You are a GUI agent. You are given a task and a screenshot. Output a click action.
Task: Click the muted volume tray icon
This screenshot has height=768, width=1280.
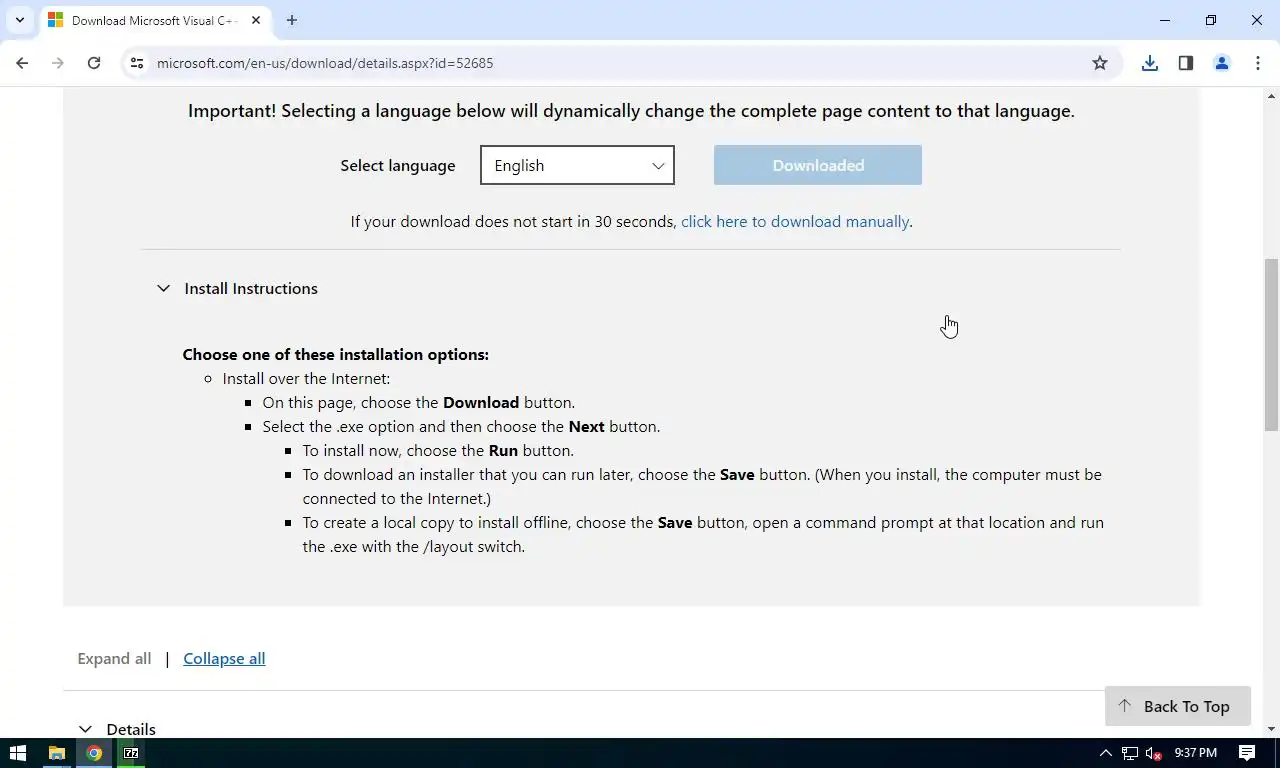(1154, 753)
